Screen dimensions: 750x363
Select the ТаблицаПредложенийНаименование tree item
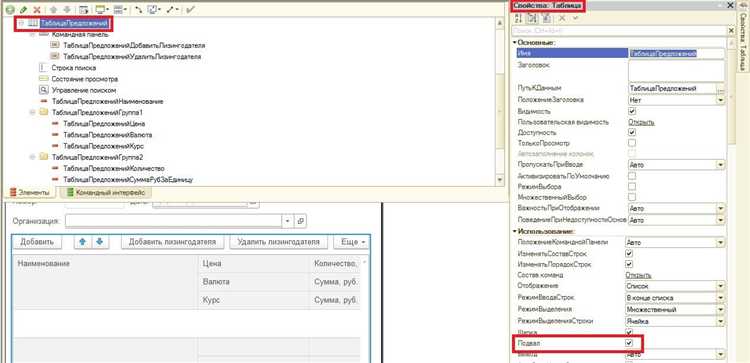(108, 101)
